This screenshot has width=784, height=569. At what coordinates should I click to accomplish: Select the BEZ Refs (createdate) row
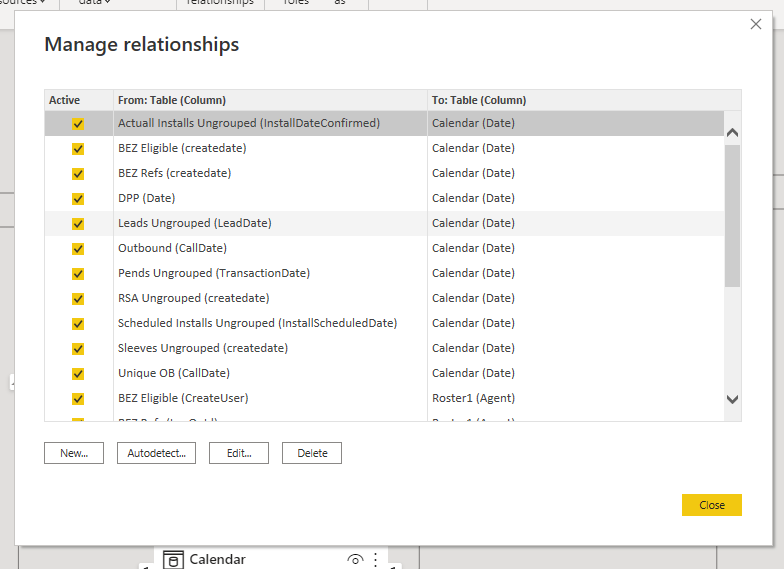(x=384, y=173)
